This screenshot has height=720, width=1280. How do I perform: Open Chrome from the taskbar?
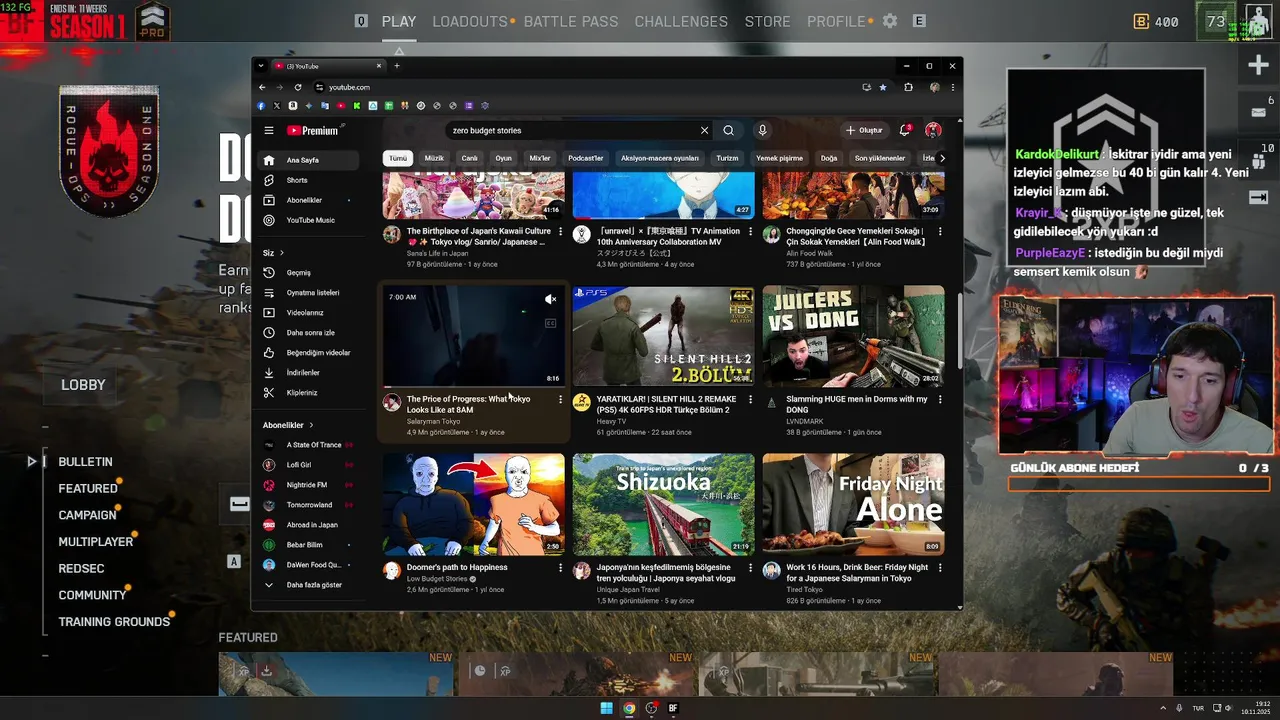point(629,708)
